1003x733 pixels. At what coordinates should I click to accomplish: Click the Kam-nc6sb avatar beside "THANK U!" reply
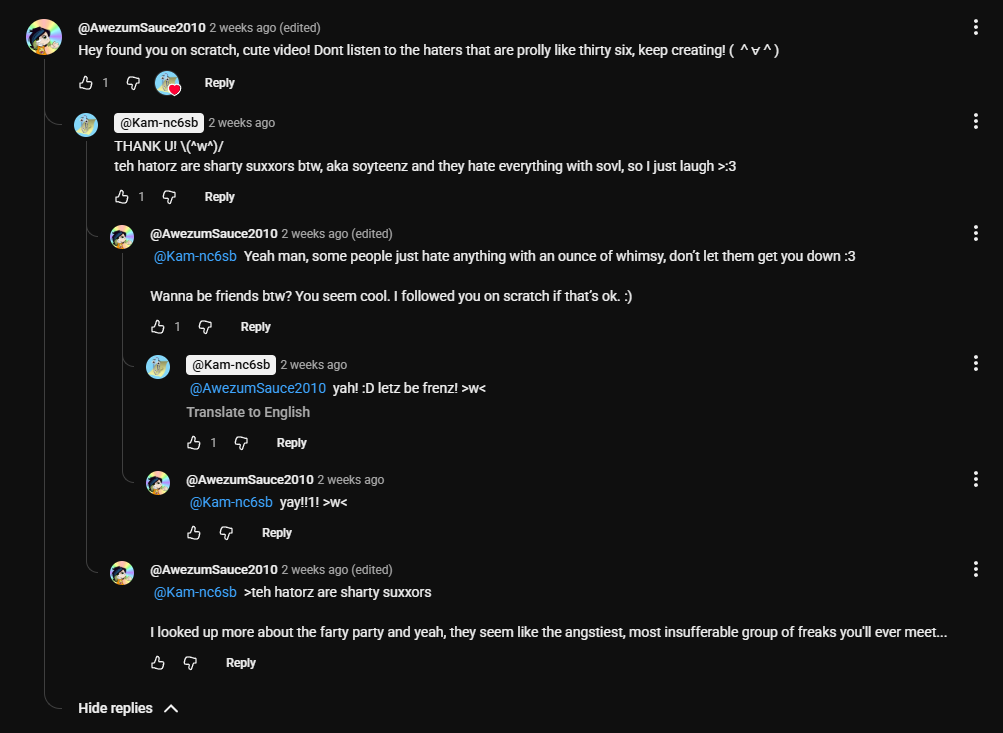[x=86, y=125]
